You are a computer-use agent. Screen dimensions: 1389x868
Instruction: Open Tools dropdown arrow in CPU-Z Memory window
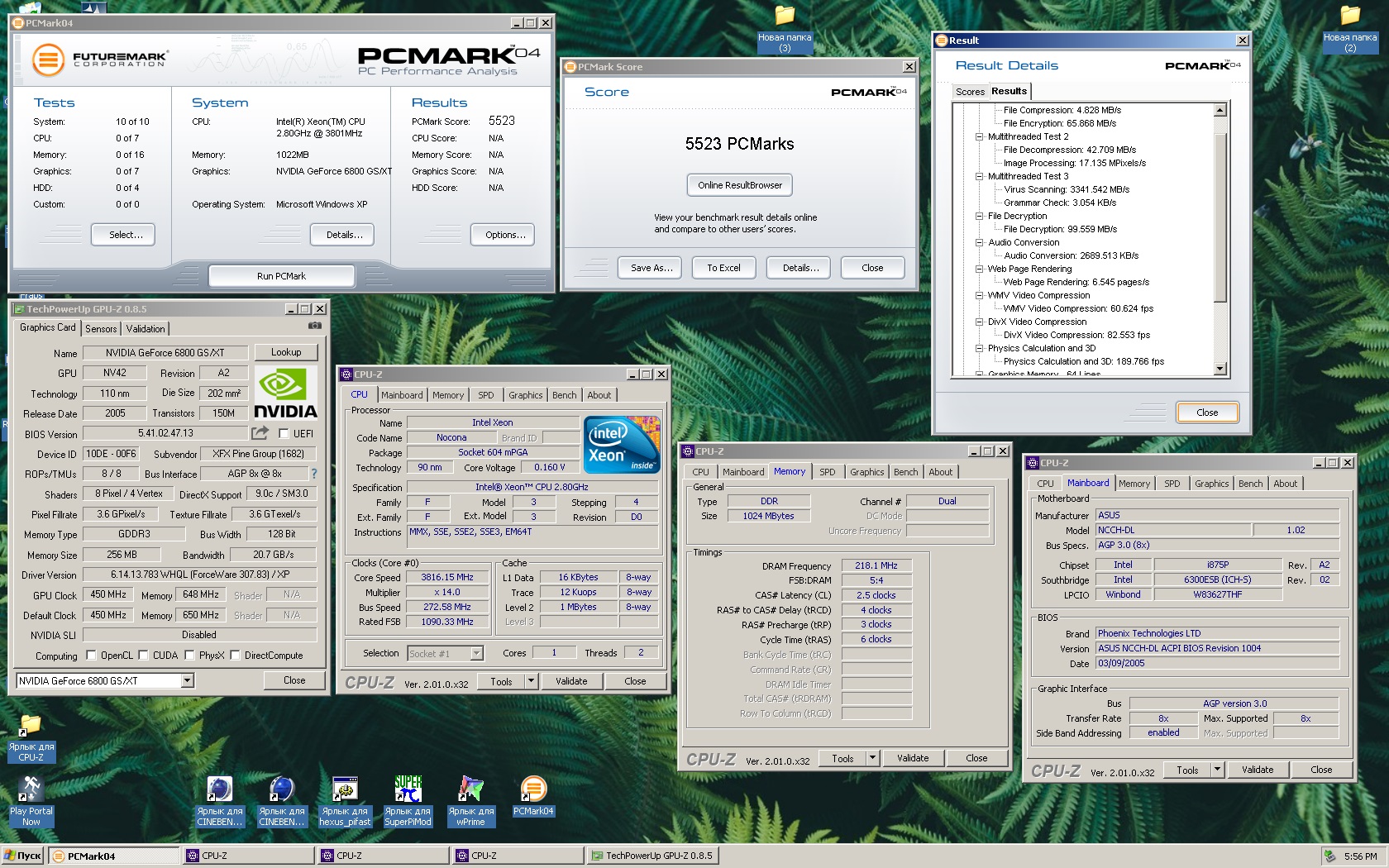click(x=872, y=757)
